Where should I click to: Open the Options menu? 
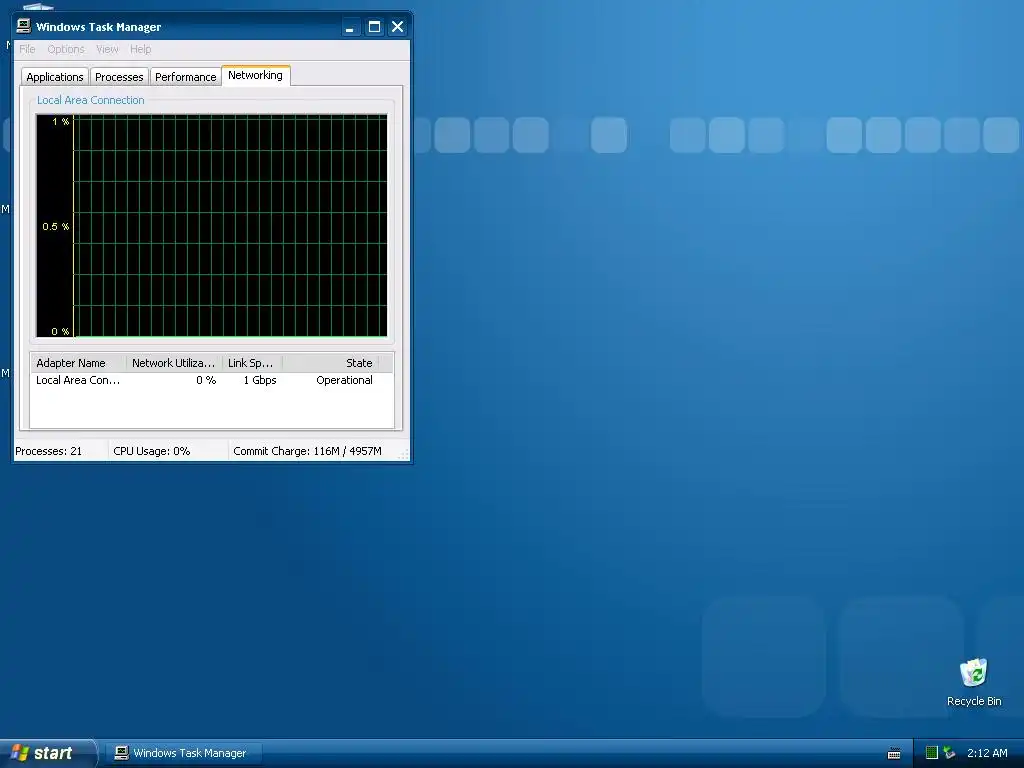(66, 50)
